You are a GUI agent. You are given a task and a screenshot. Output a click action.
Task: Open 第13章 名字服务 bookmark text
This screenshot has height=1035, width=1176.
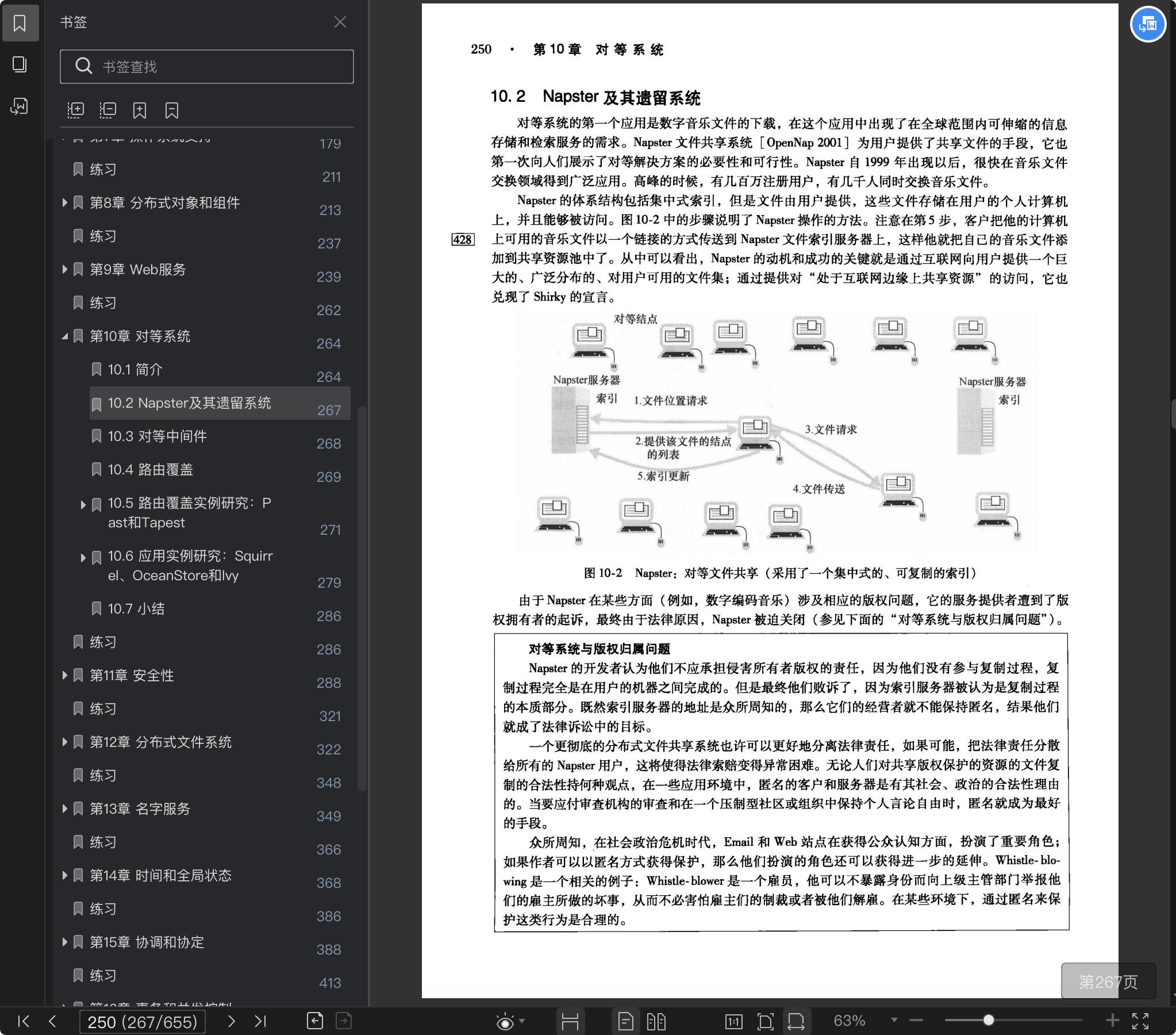(x=140, y=809)
